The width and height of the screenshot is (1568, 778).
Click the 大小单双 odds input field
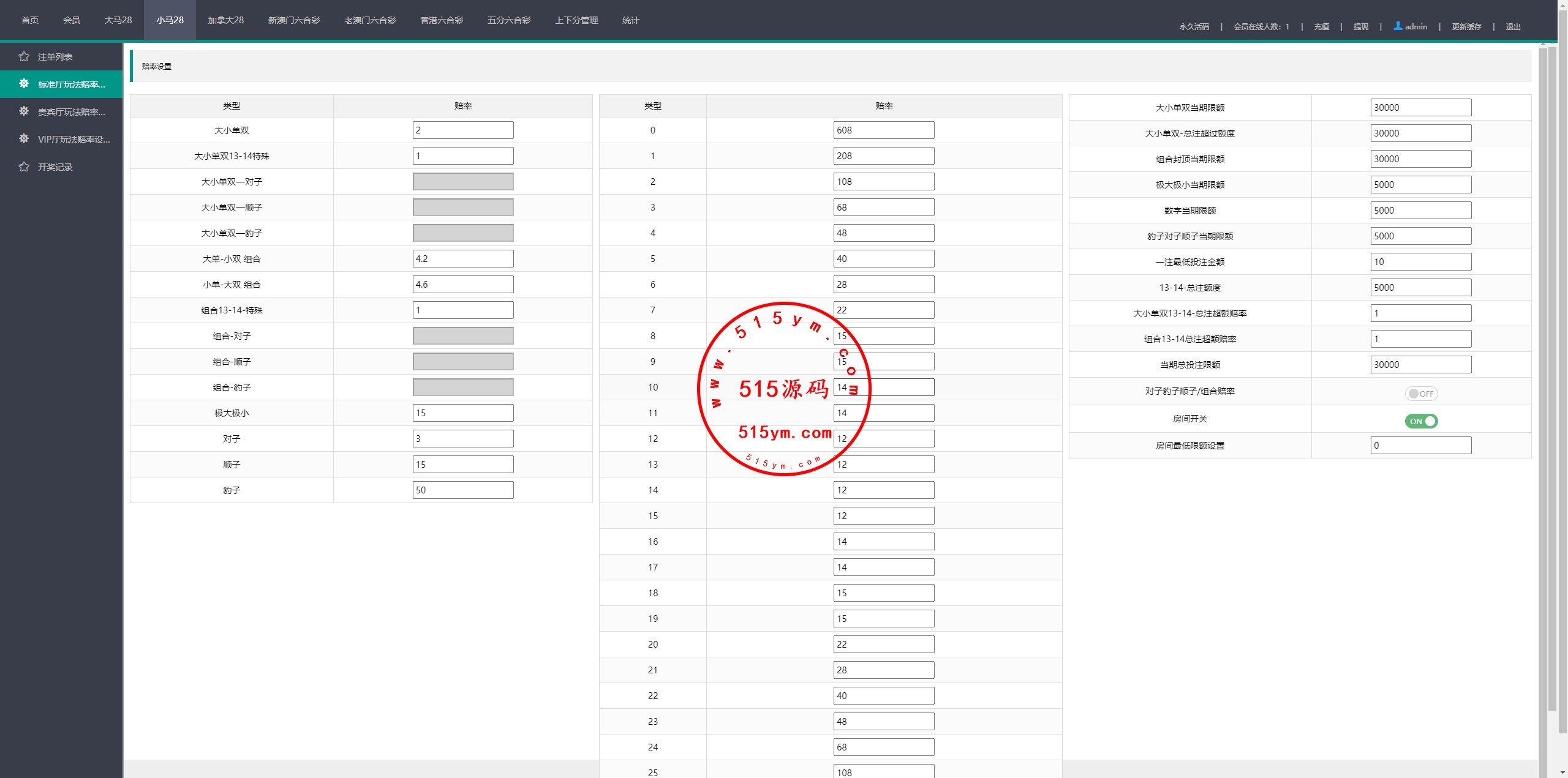click(x=463, y=130)
